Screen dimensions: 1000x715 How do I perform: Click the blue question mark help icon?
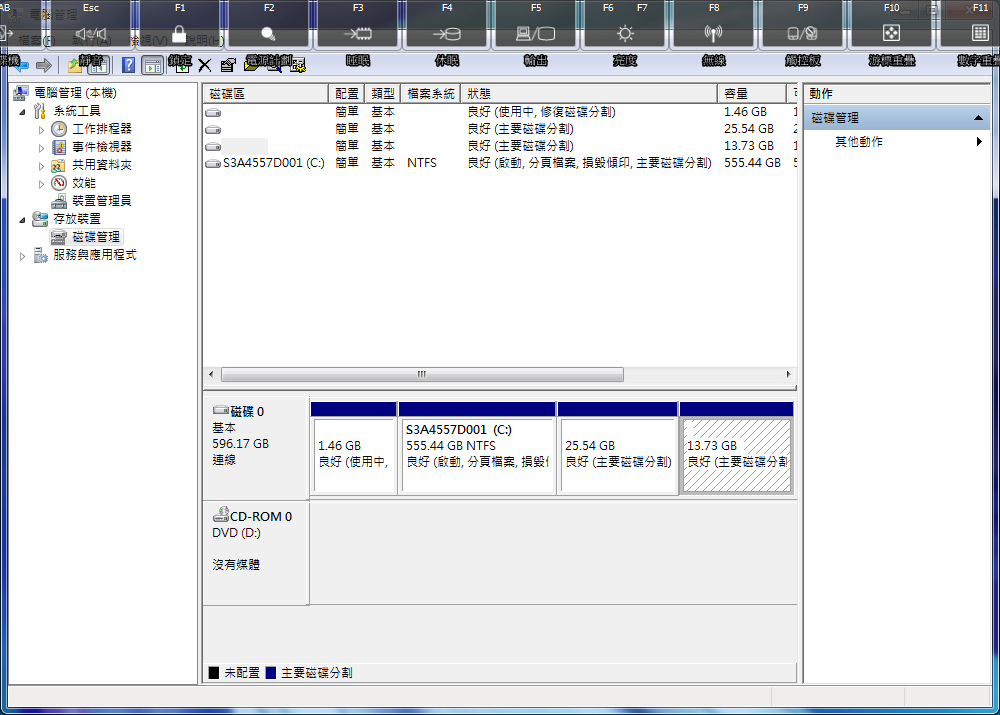128,65
